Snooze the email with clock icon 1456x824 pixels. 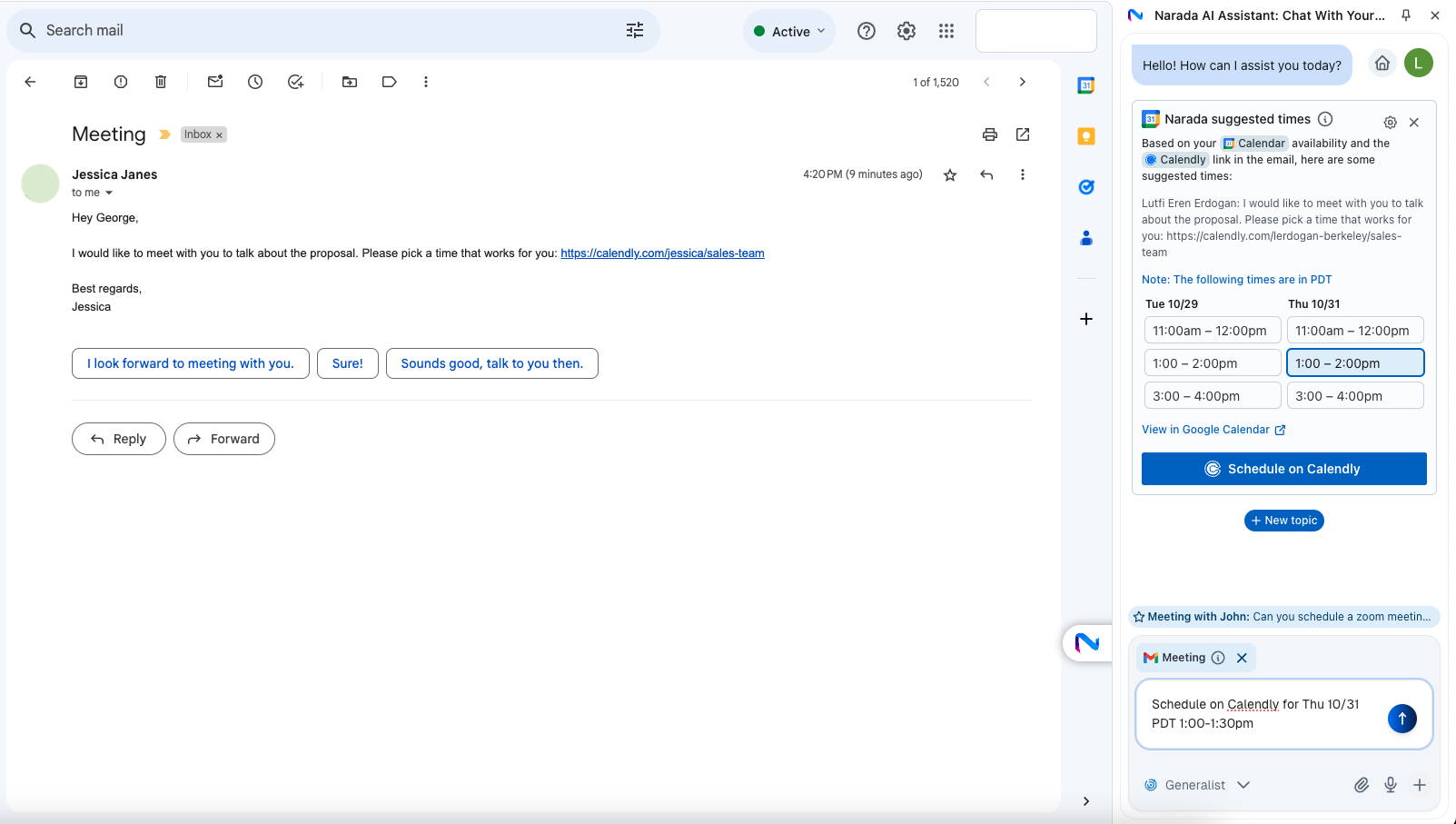[x=255, y=82]
